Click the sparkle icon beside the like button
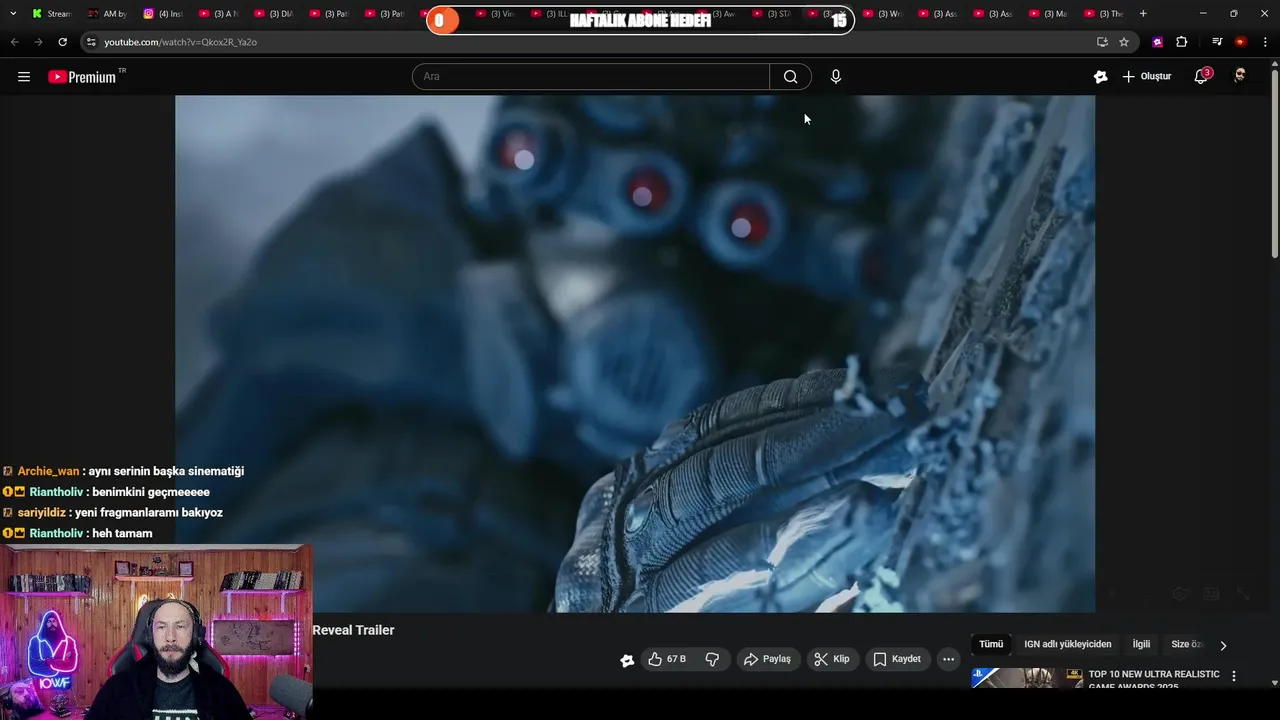This screenshot has height=720, width=1280. click(x=627, y=660)
